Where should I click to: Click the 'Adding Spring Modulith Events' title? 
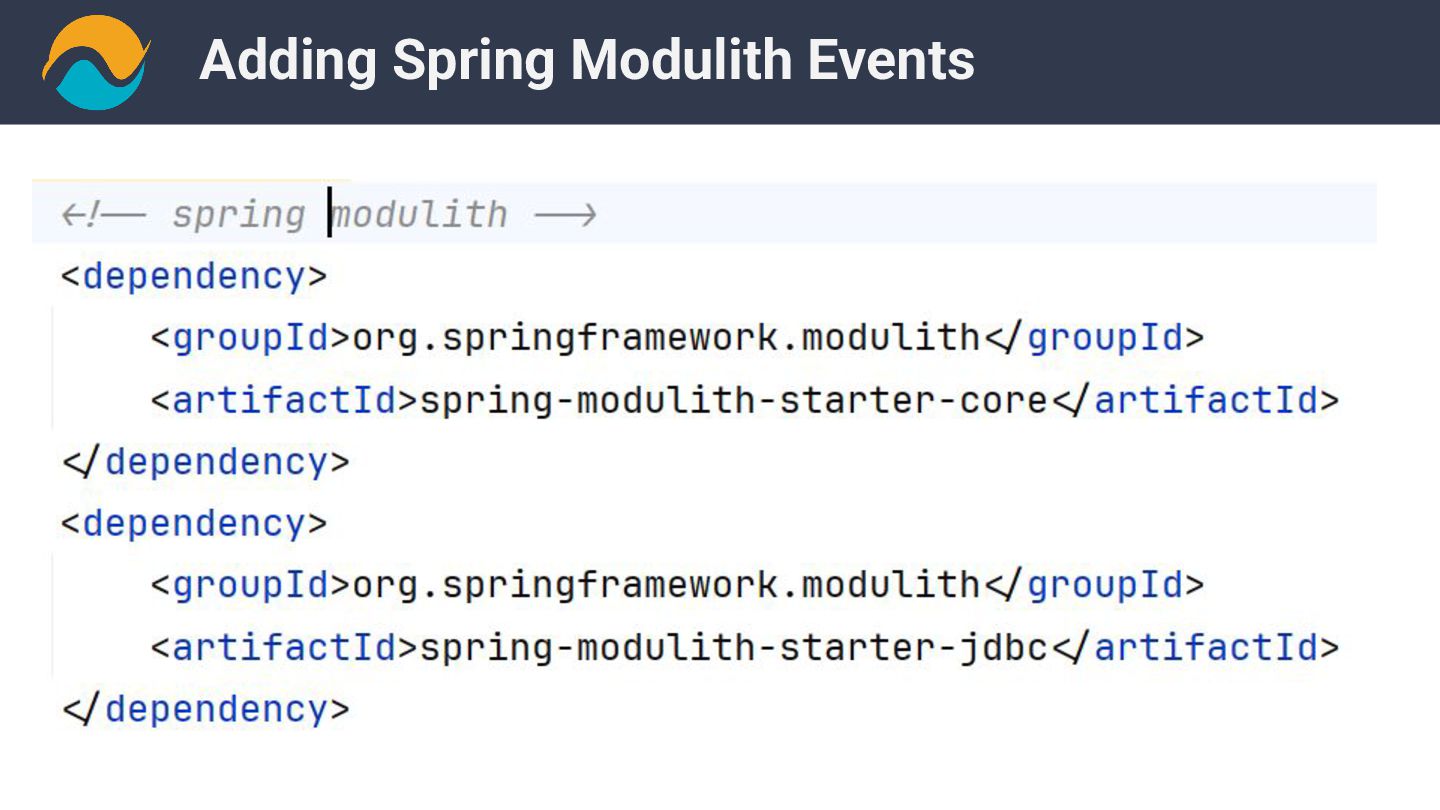(587, 61)
